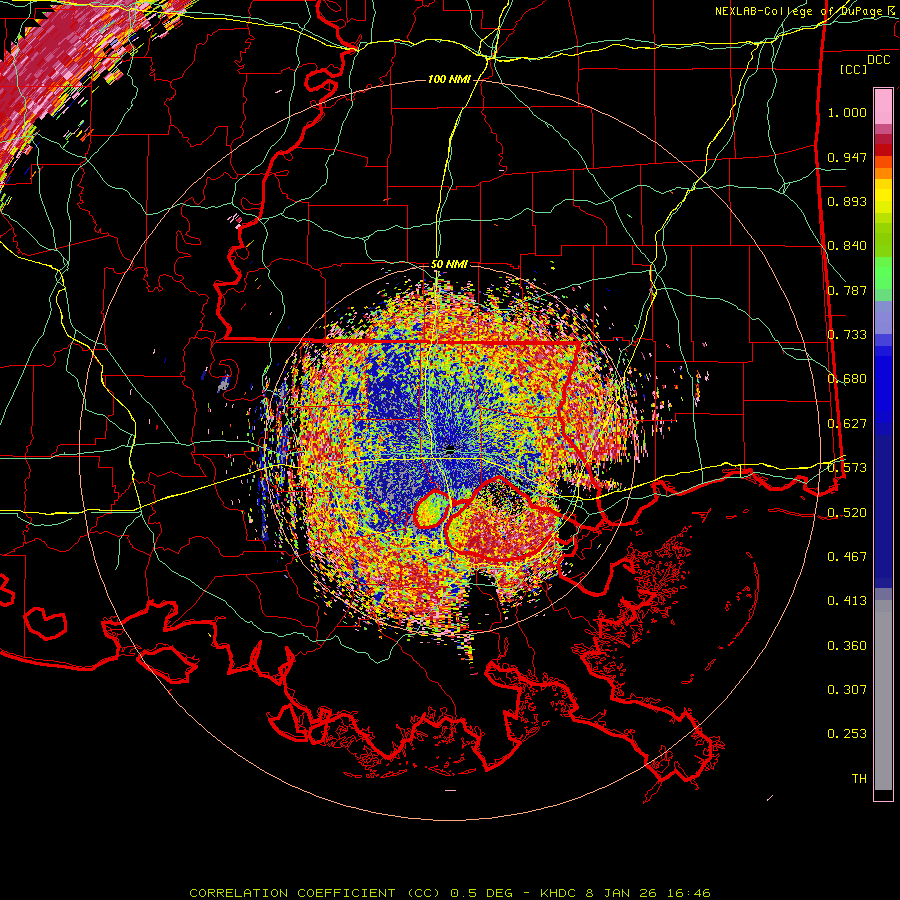Viewport: 900px width, 900px height.
Task: Click the 0.573 scale value
Action: 847,468
